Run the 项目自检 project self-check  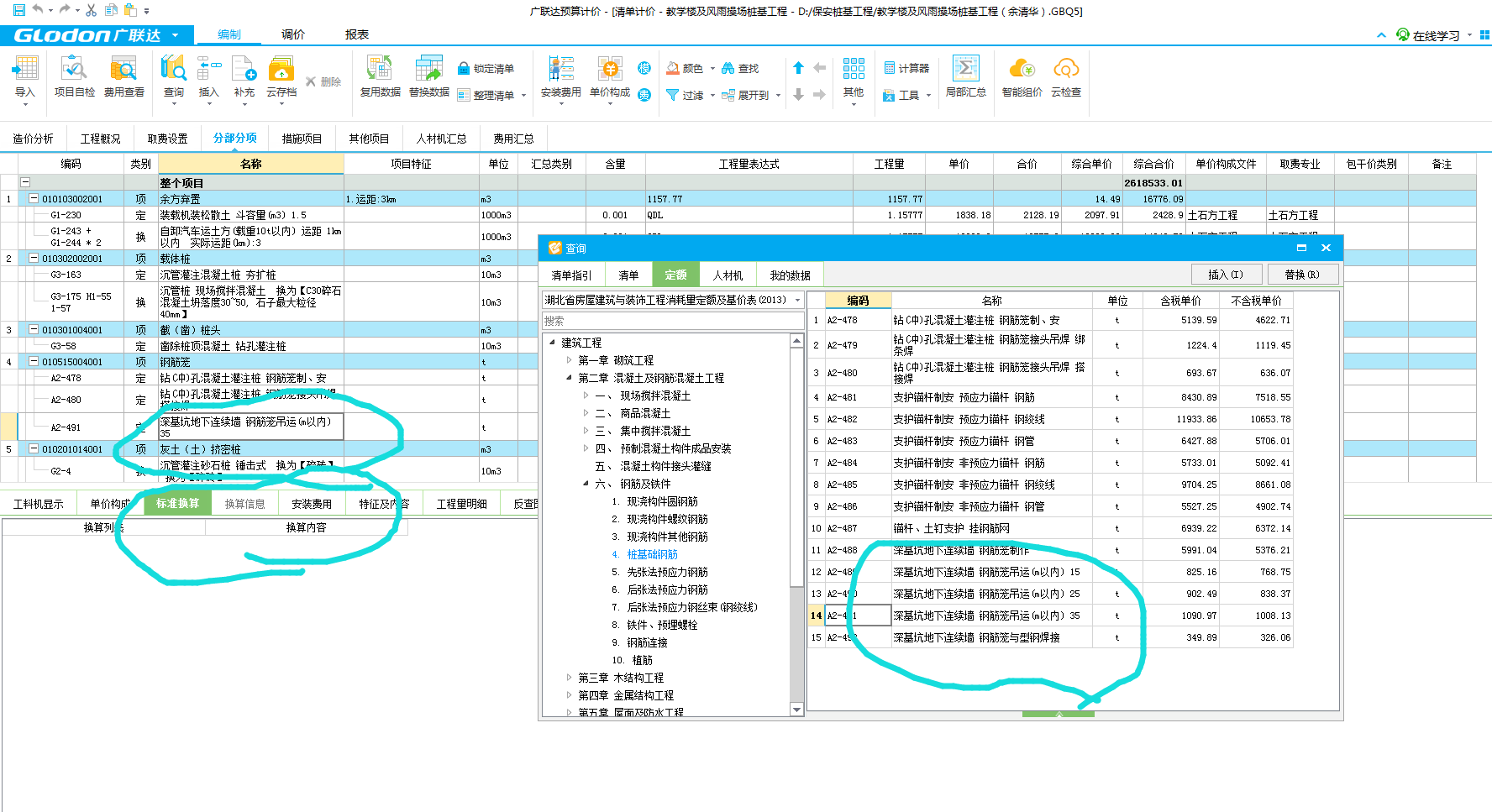(75, 77)
